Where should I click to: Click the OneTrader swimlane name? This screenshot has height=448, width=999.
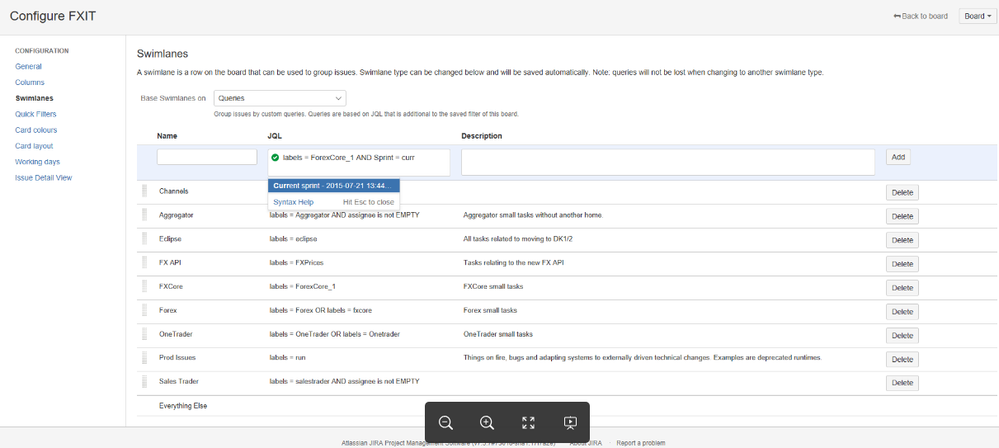click(x=176, y=334)
